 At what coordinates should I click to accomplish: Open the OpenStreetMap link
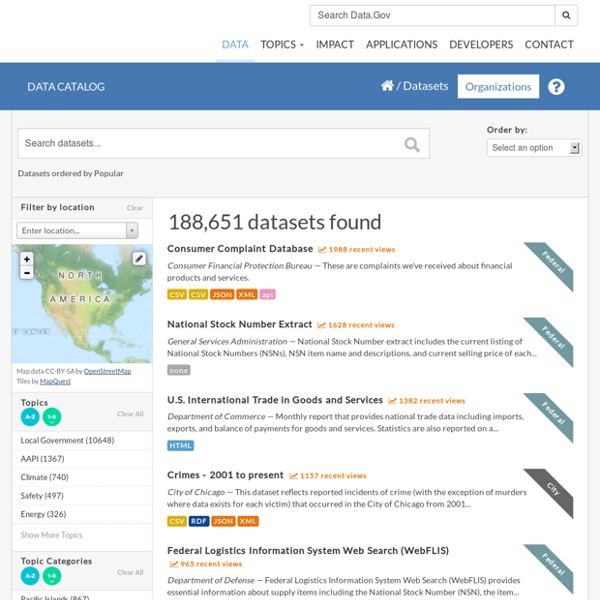click(x=107, y=372)
